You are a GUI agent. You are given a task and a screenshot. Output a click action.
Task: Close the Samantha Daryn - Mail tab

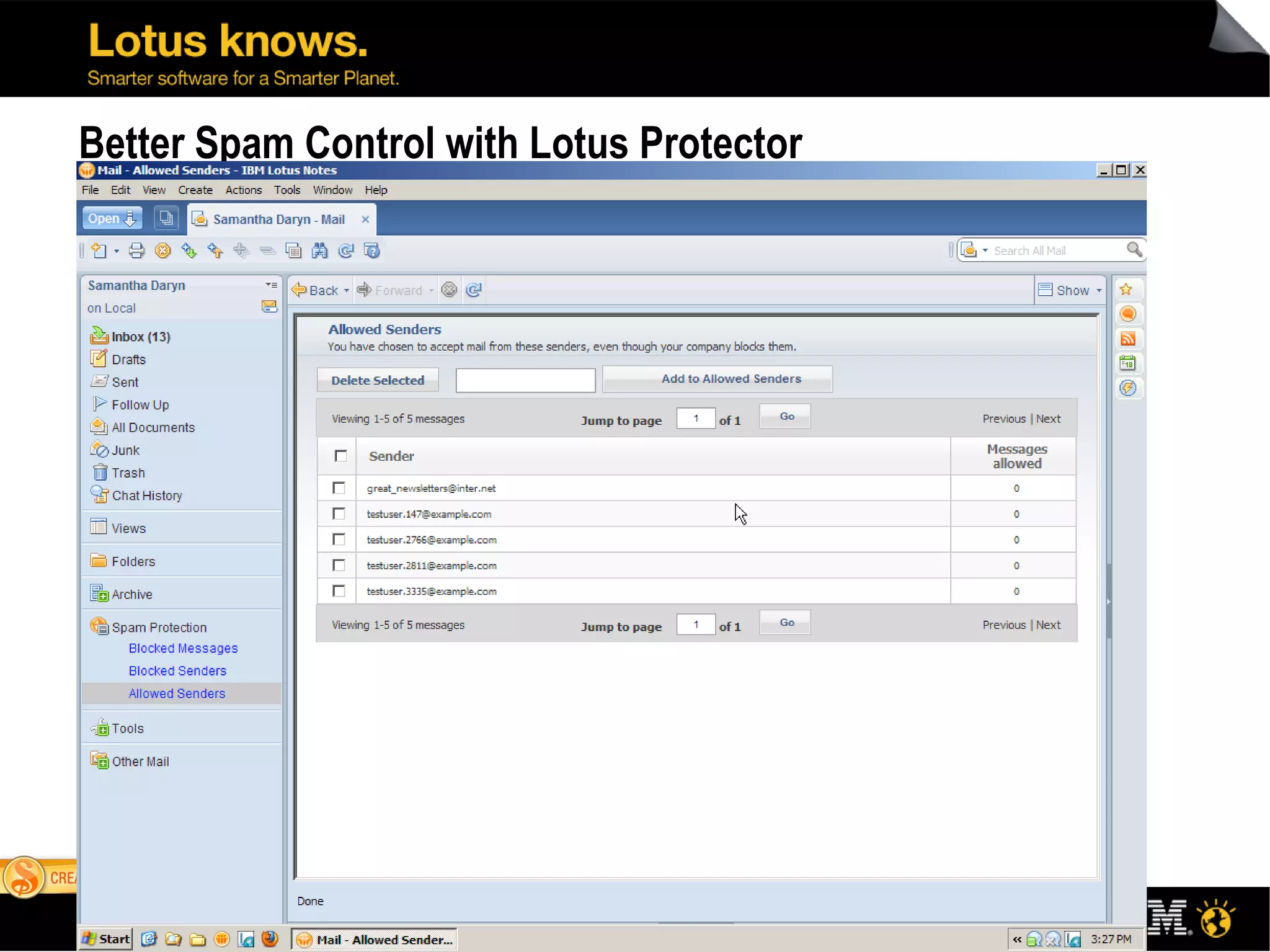365,220
